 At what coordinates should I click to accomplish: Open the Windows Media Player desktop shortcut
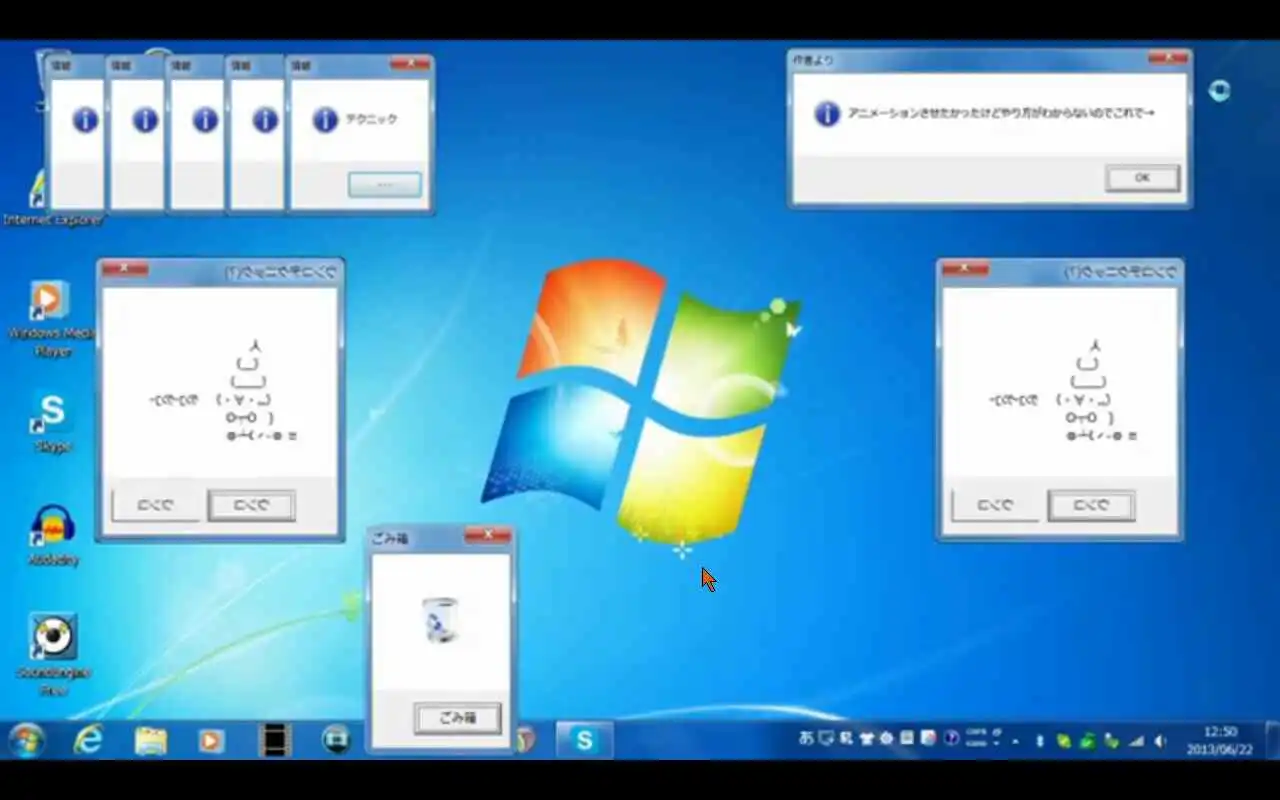tap(50, 320)
